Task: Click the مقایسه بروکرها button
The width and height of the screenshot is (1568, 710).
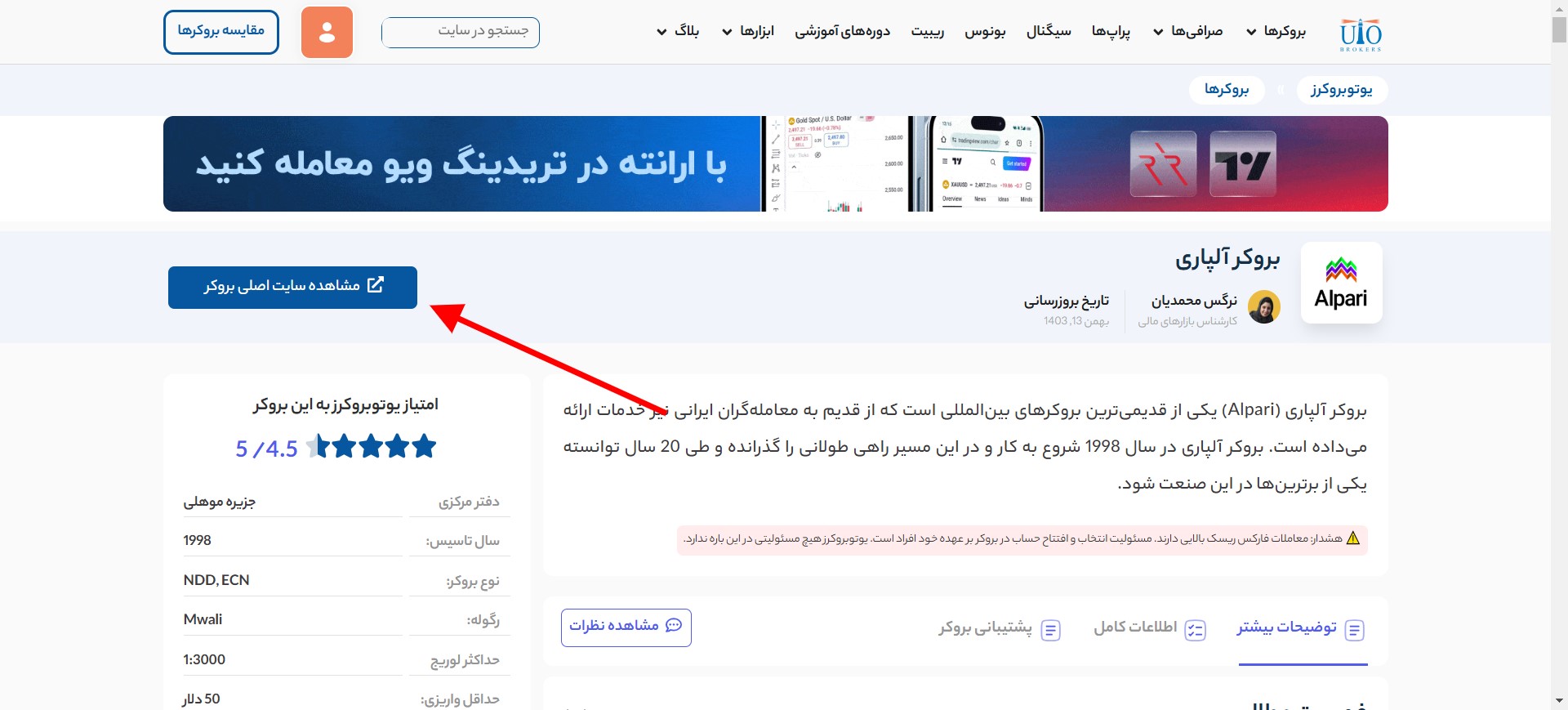Action: coord(221,32)
